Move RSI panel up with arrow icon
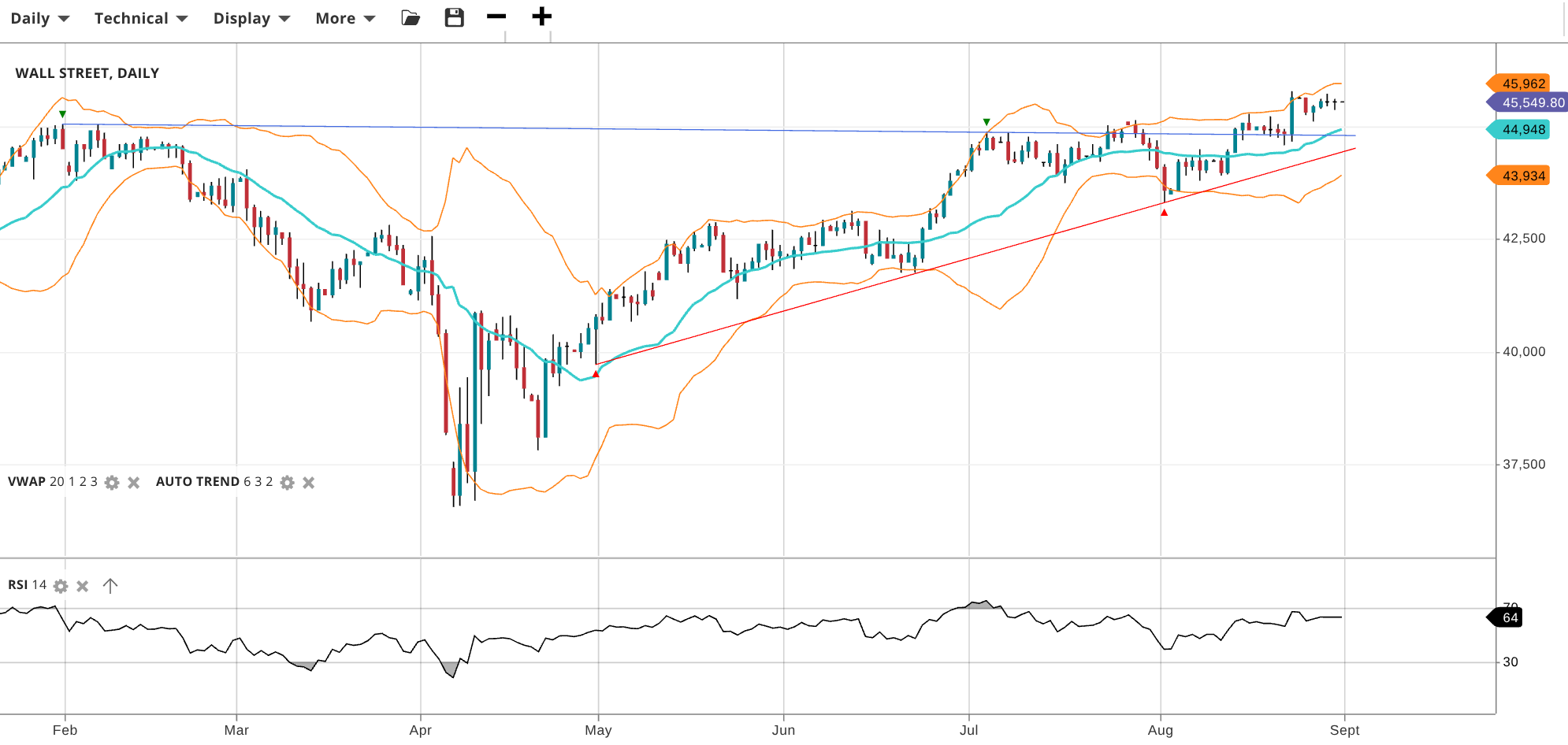This screenshot has width=1568, height=745. coord(110,586)
